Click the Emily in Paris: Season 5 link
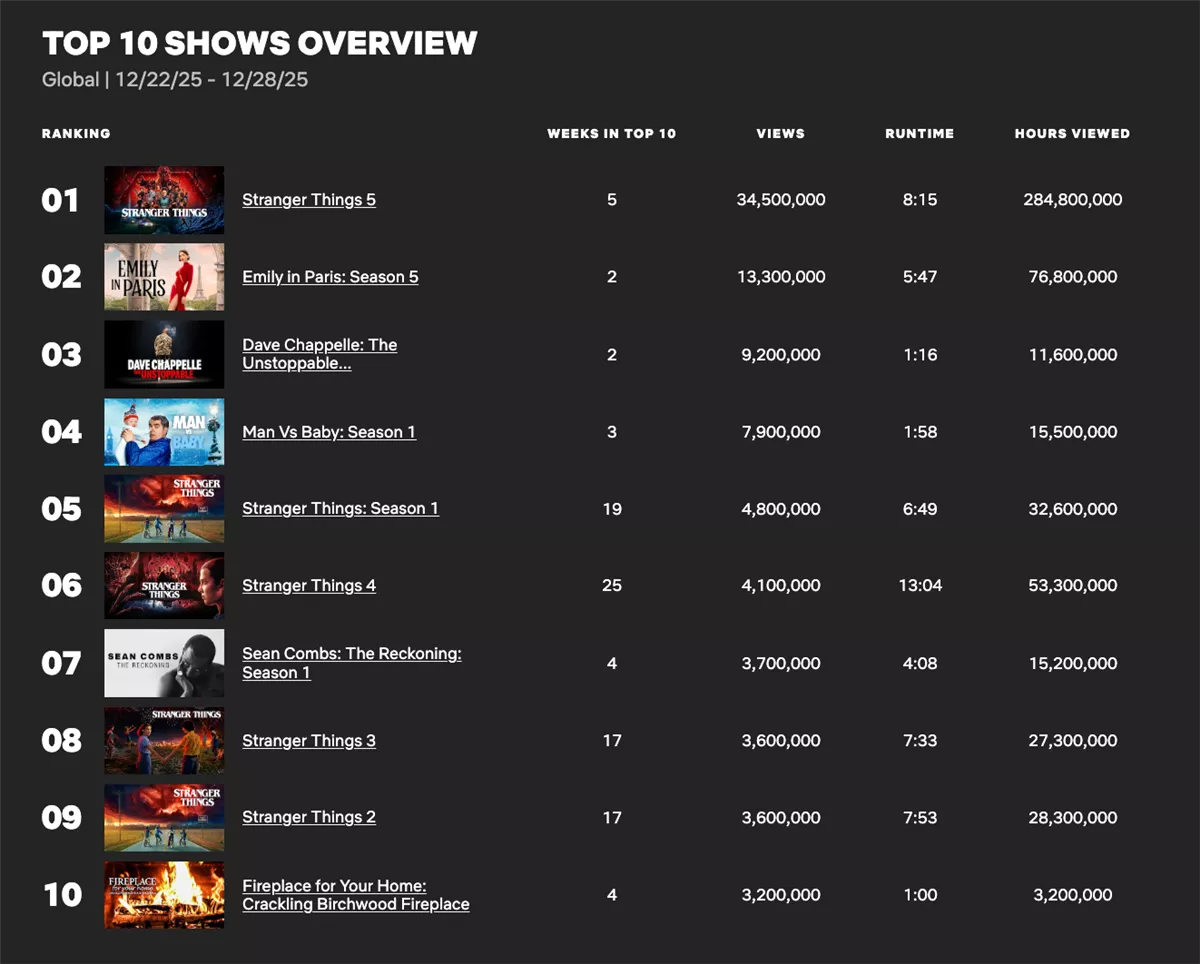 coord(330,277)
